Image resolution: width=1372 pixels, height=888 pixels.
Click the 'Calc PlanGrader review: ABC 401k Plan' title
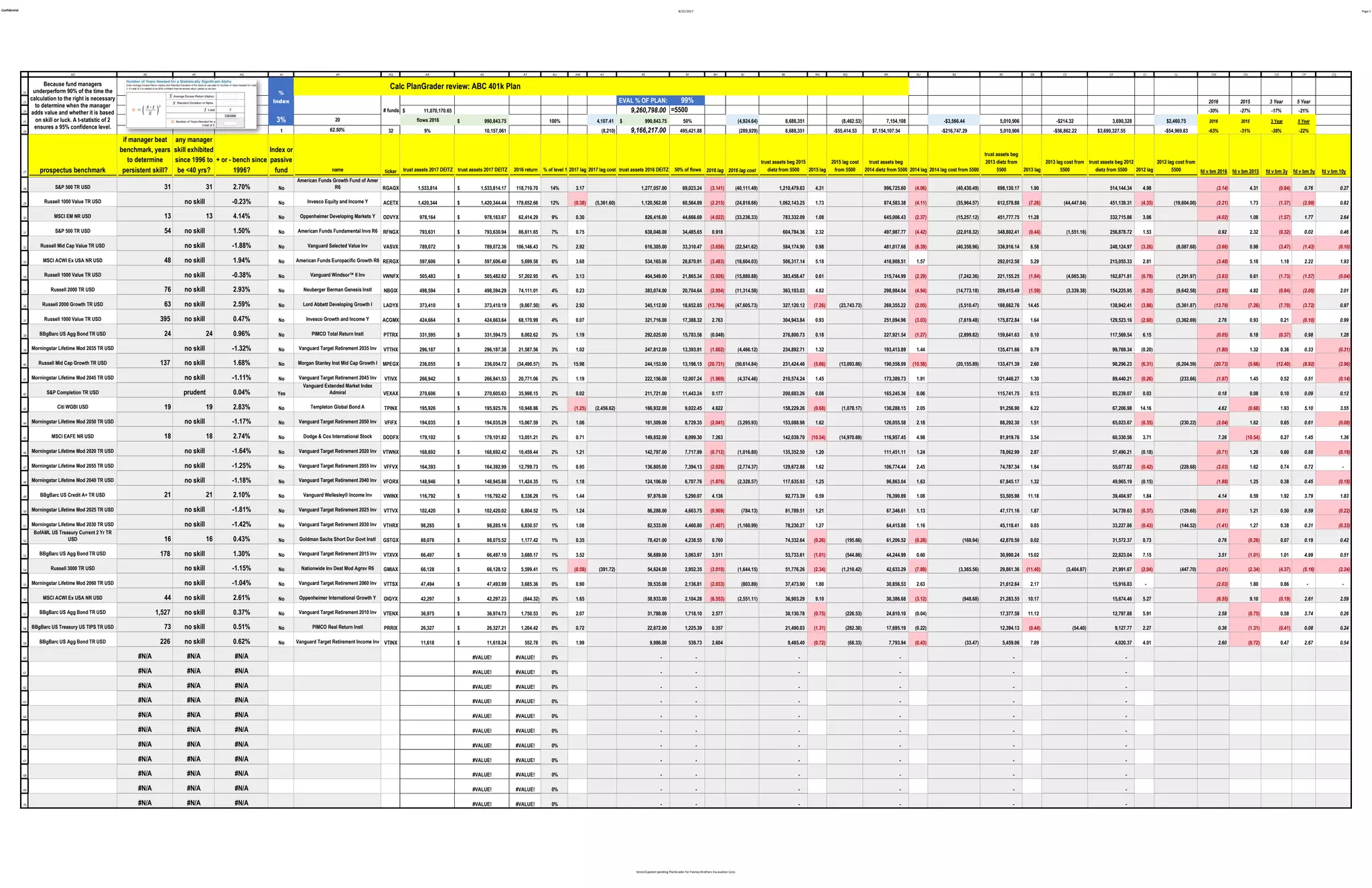(x=455, y=86)
